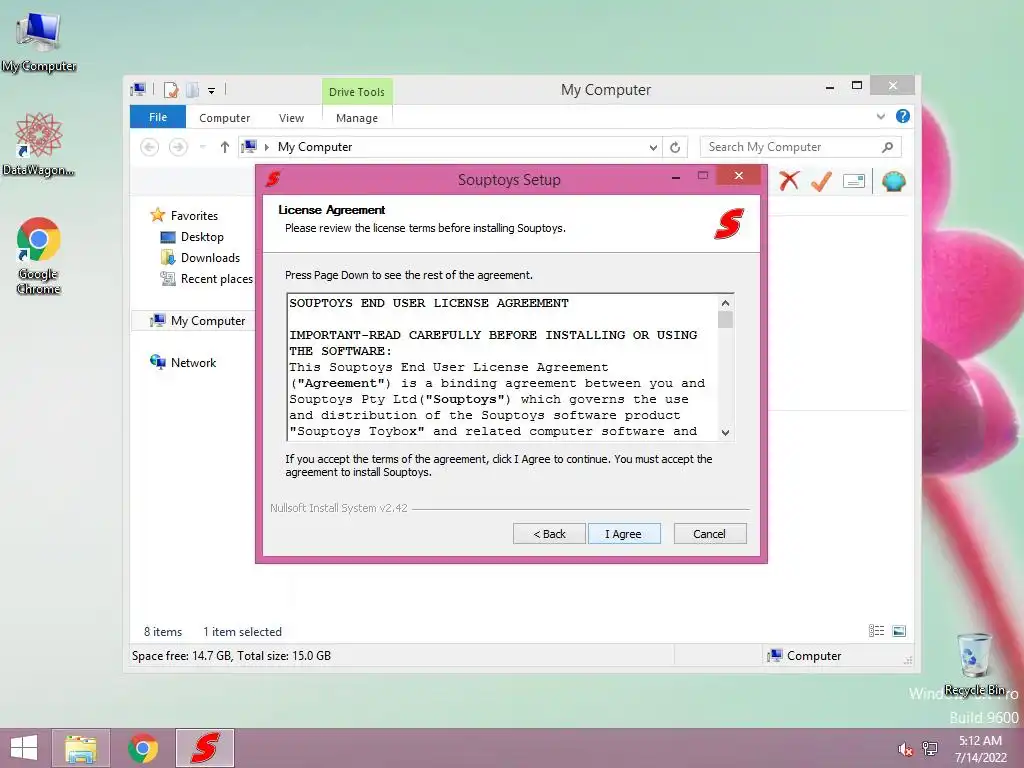Image resolution: width=1024 pixels, height=768 pixels.
Task: Click the '8 items' status text
Action: 163,632
